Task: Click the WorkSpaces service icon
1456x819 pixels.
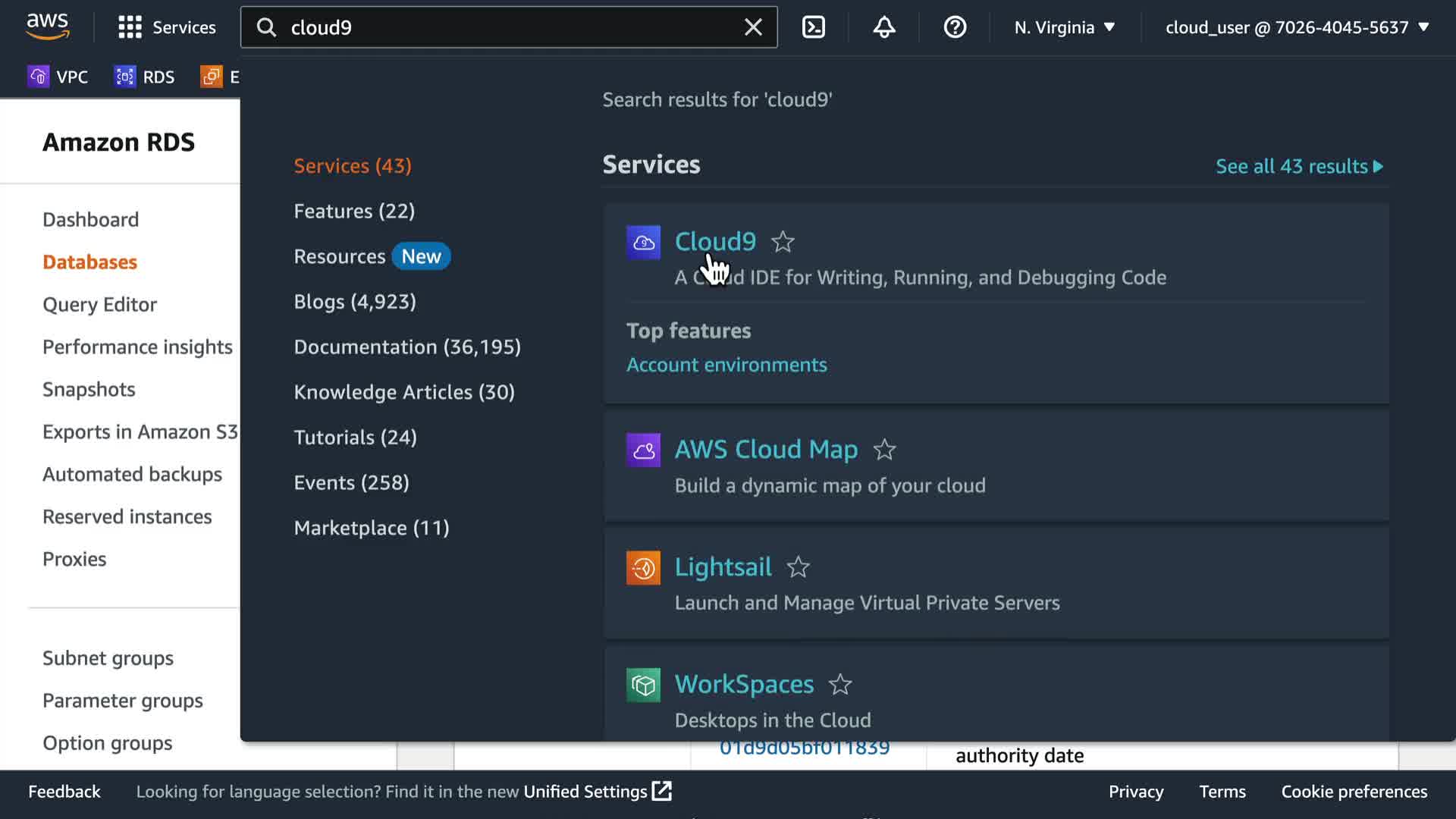Action: tap(643, 686)
